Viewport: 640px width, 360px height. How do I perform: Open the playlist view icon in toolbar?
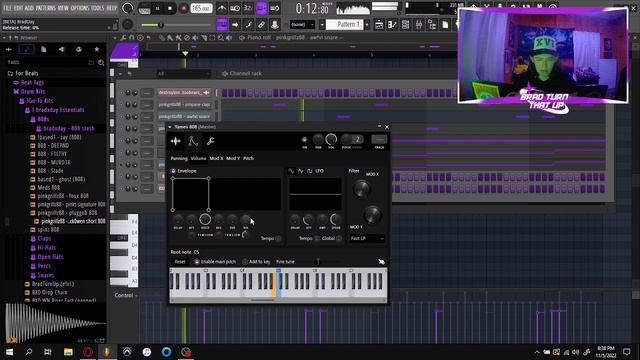tap(379, 25)
